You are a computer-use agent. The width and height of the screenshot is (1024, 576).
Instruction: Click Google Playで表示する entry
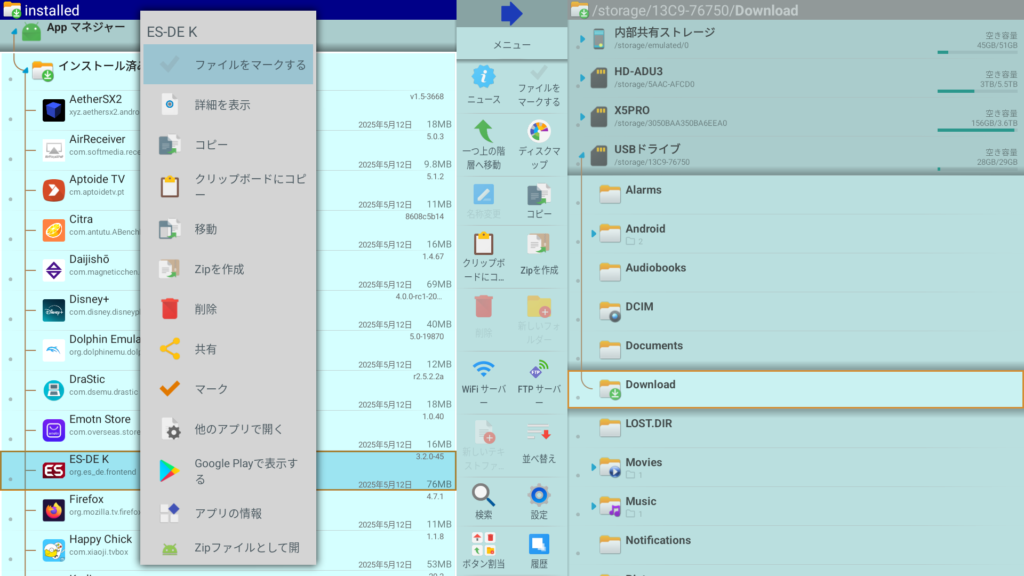click(x=228, y=471)
